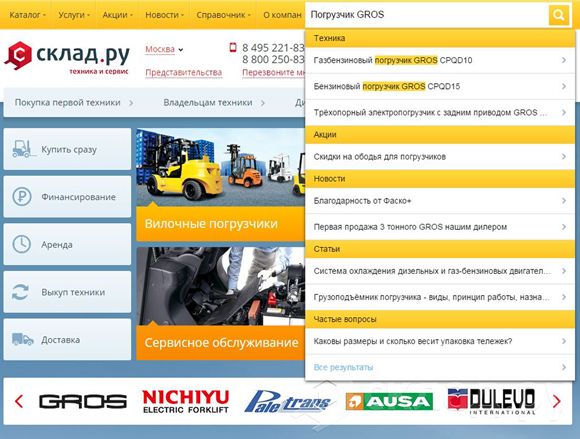
Task: Open the GROS brand logo
Action: [83, 402]
